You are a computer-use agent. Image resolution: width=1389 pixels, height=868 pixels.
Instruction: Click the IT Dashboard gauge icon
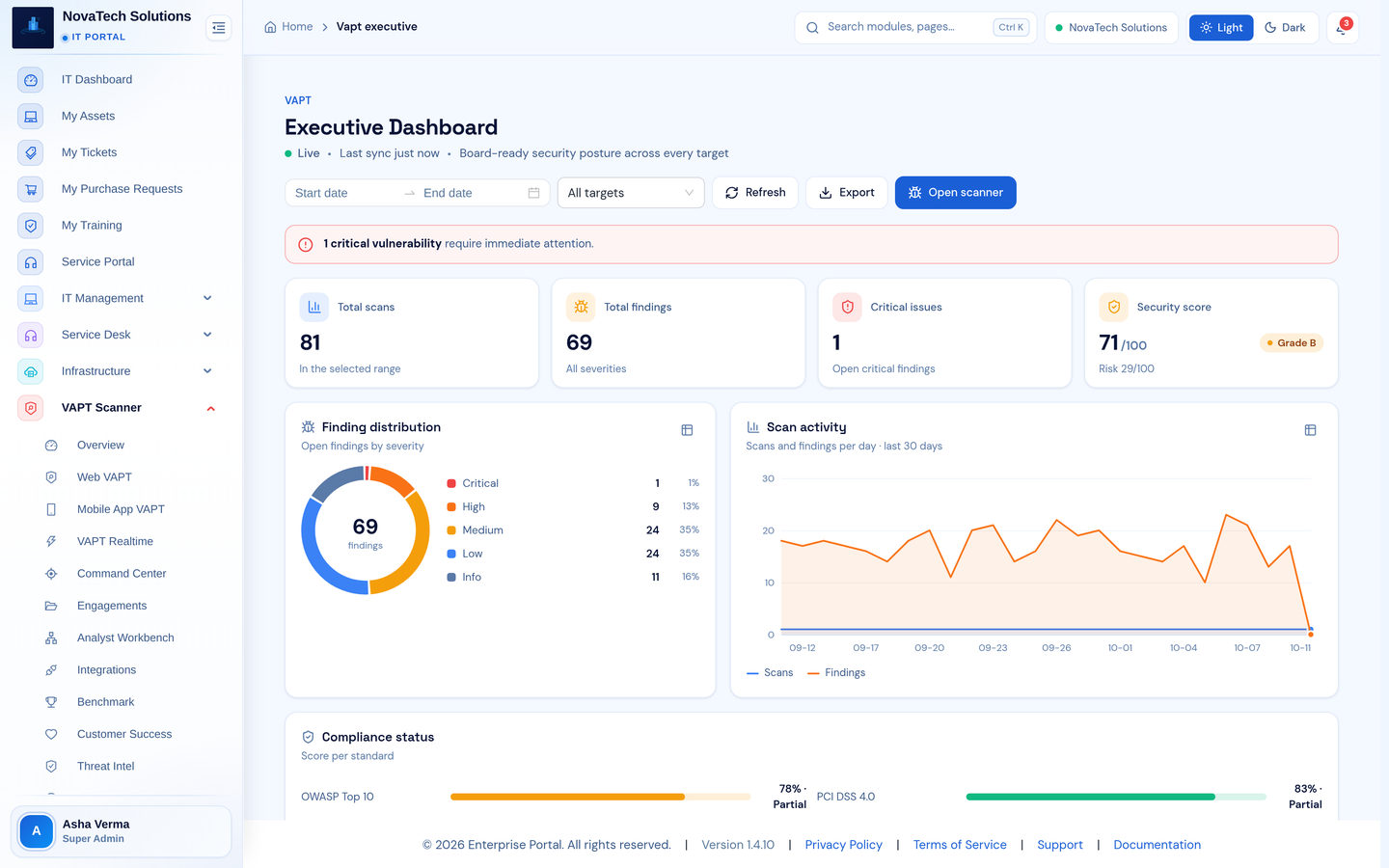pyautogui.click(x=31, y=80)
